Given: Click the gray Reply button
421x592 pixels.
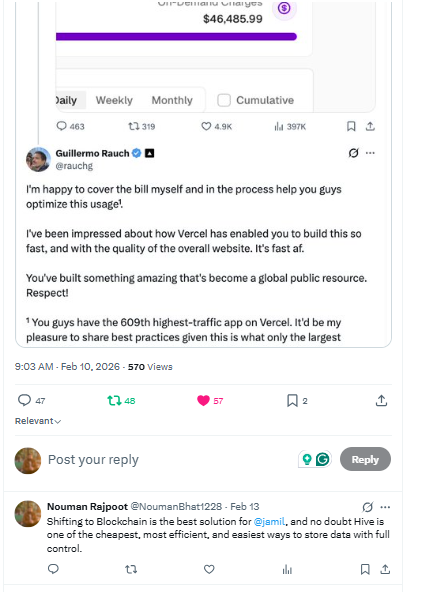Looking at the screenshot, I should 365,459.
